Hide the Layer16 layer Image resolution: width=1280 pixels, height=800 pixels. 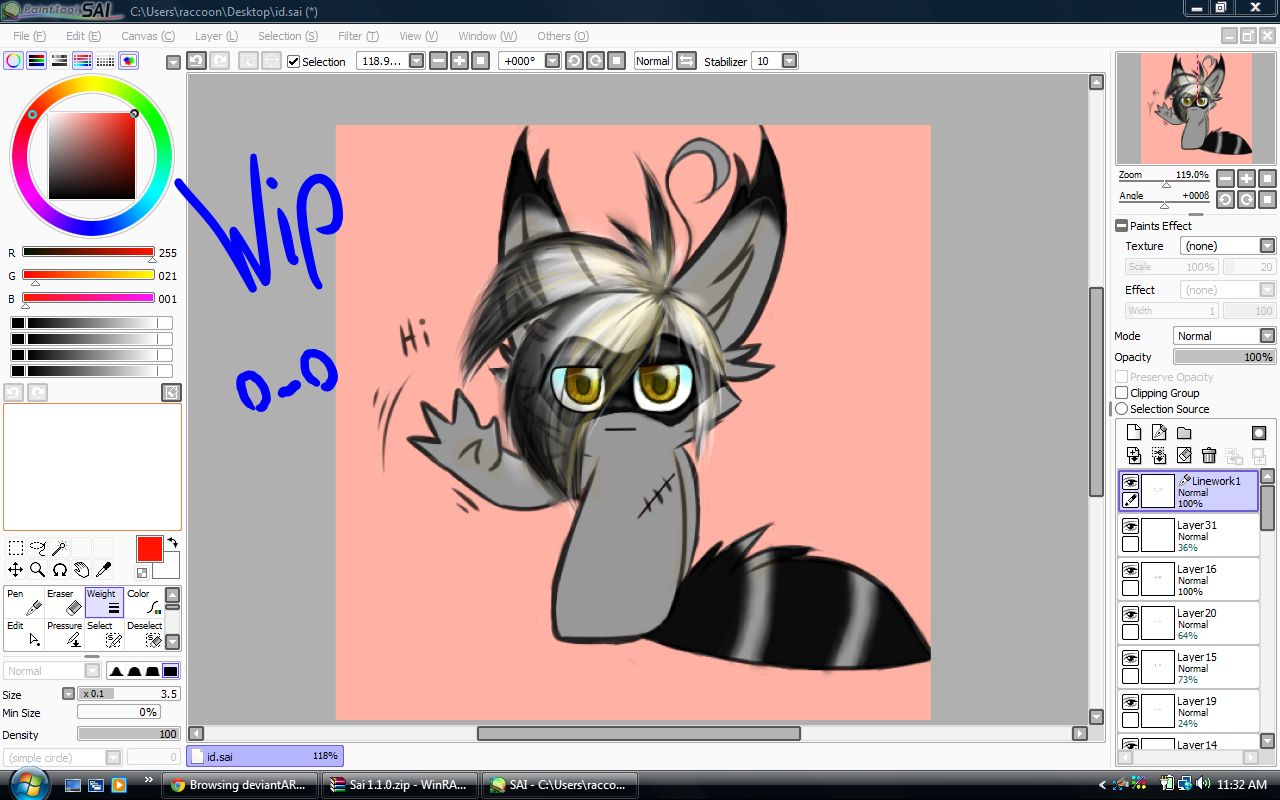pyautogui.click(x=1131, y=570)
